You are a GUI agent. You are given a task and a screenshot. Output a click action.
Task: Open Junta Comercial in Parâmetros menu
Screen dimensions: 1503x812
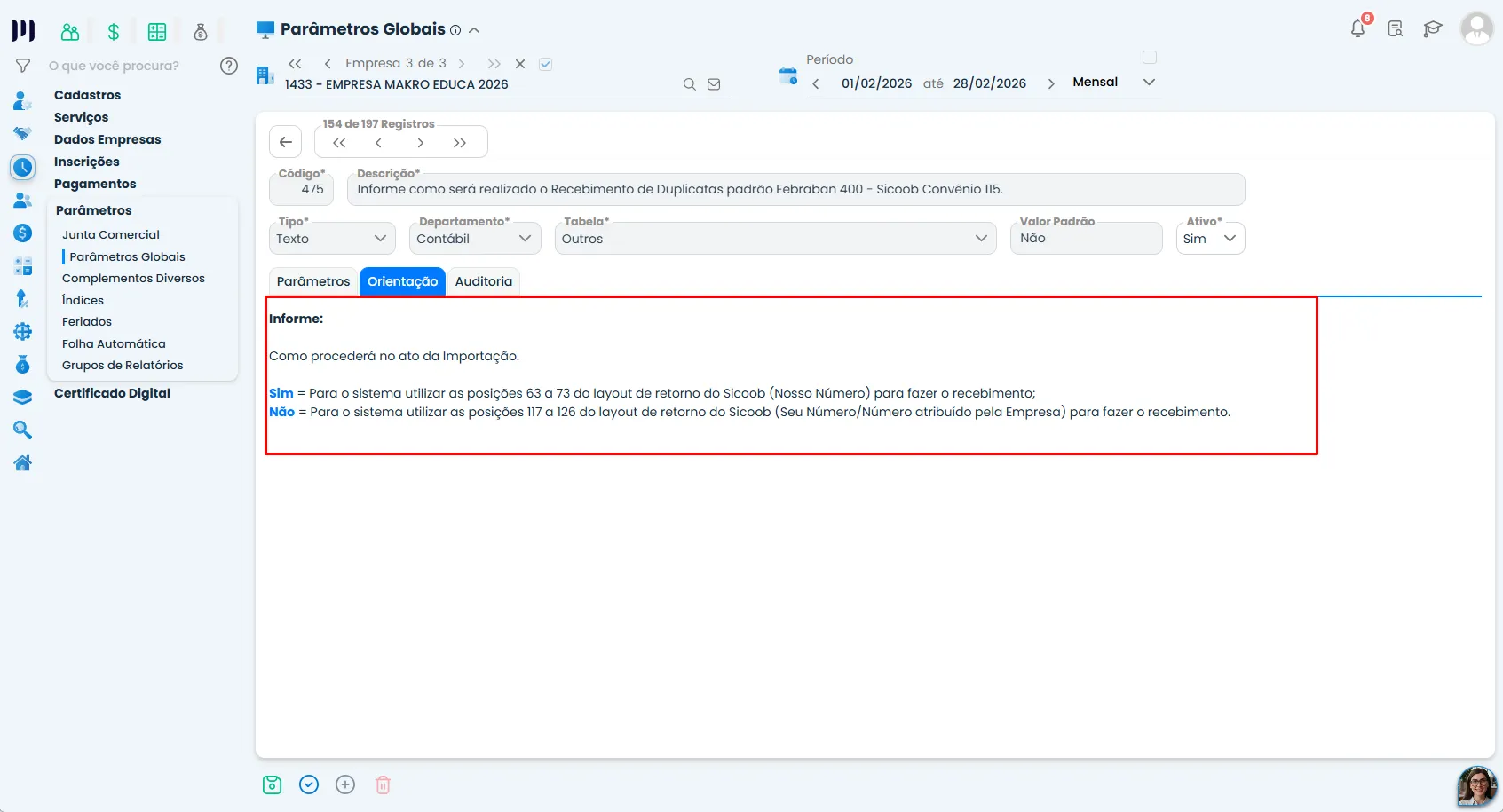point(111,234)
